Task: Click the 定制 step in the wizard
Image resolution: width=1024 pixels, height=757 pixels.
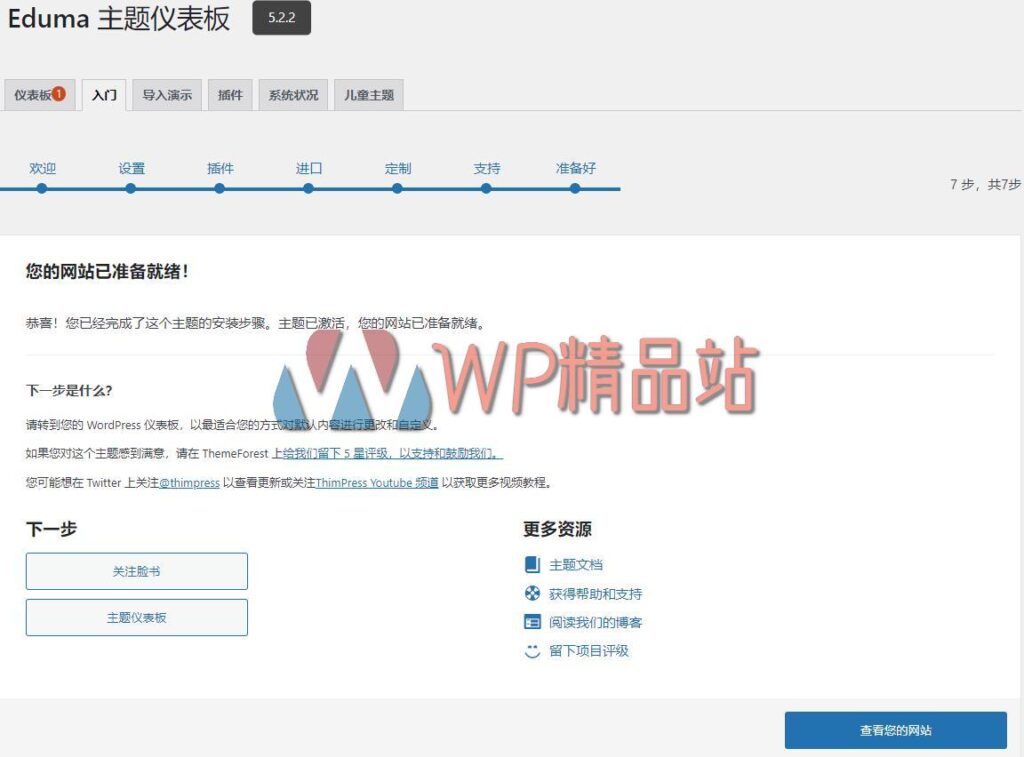Action: pos(397,187)
